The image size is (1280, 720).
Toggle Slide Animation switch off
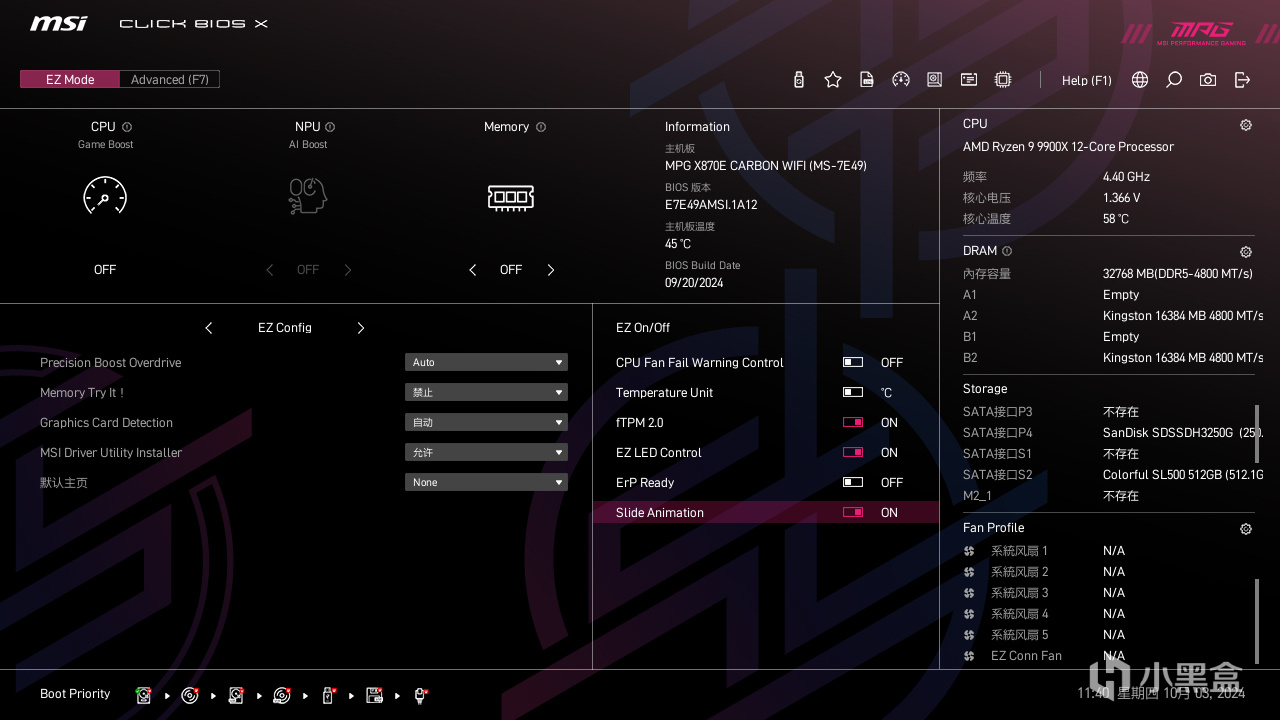point(853,512)
